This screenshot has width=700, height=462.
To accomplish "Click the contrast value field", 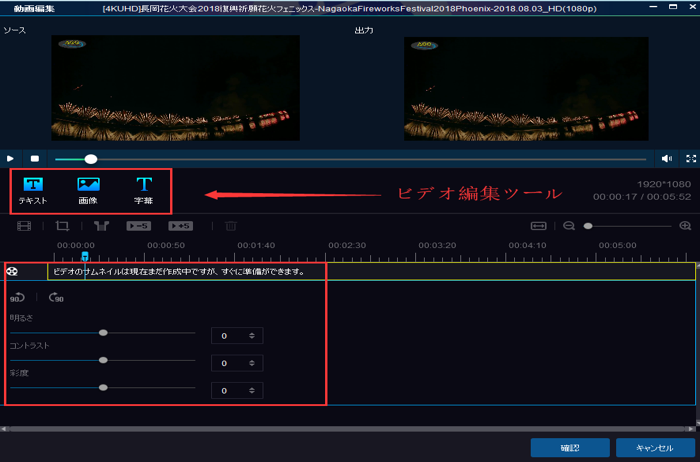I will (x=237, y=363).
